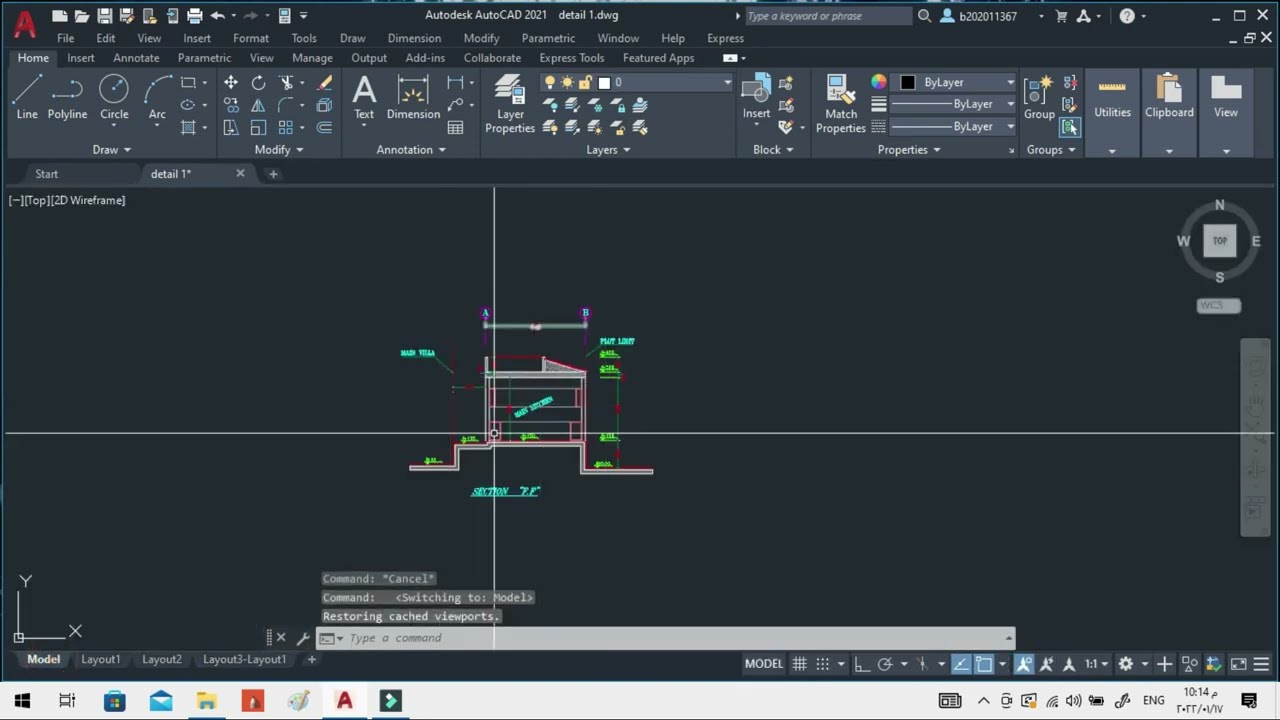
Task: Activate the Scale tool
Action: pyautogui.click(x=258, y=127)
